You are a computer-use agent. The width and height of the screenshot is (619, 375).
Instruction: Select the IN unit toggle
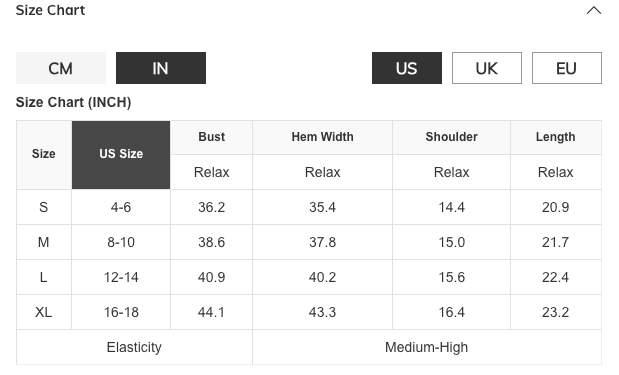161,68
